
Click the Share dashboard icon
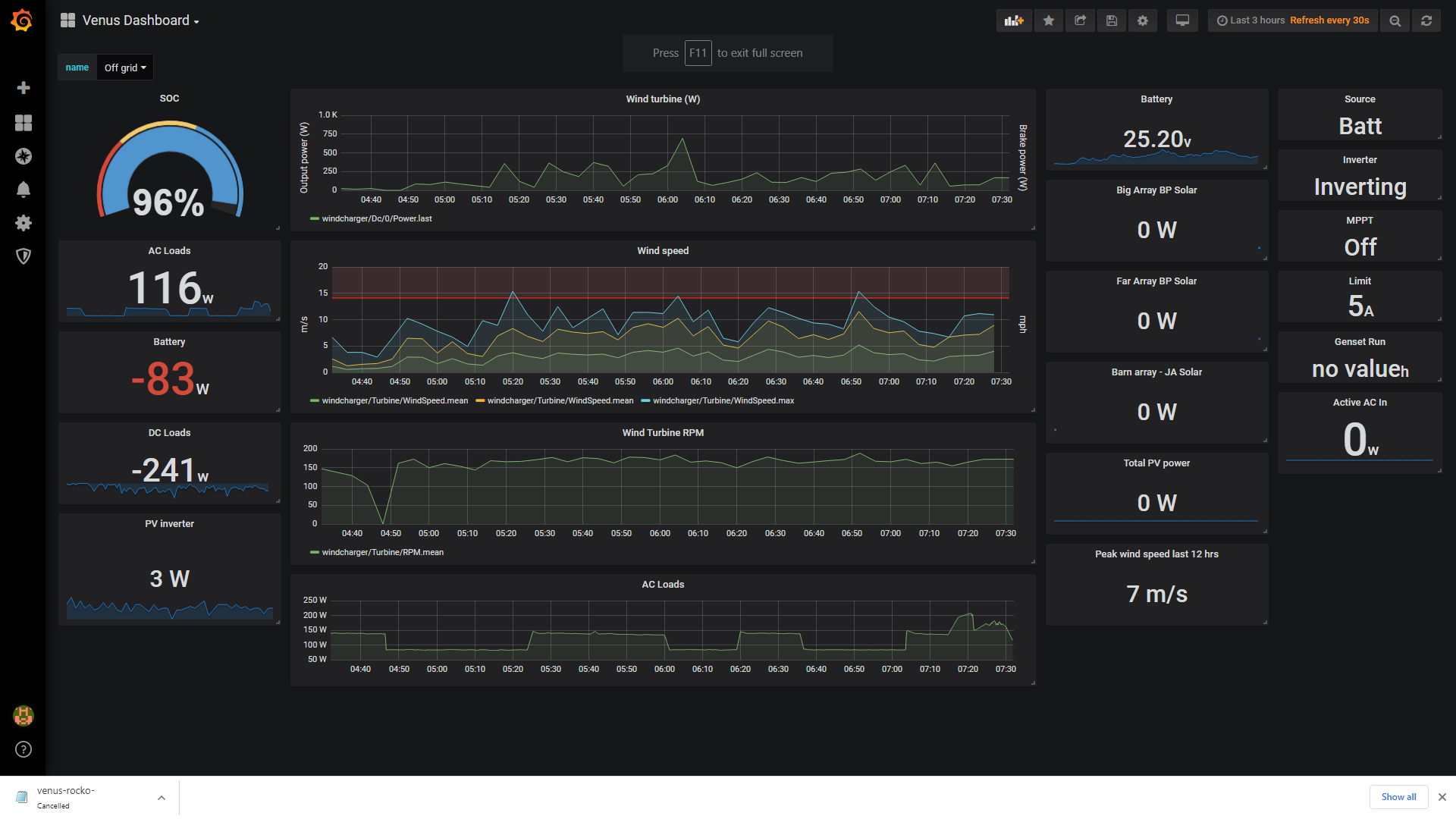click(1081, 20)
